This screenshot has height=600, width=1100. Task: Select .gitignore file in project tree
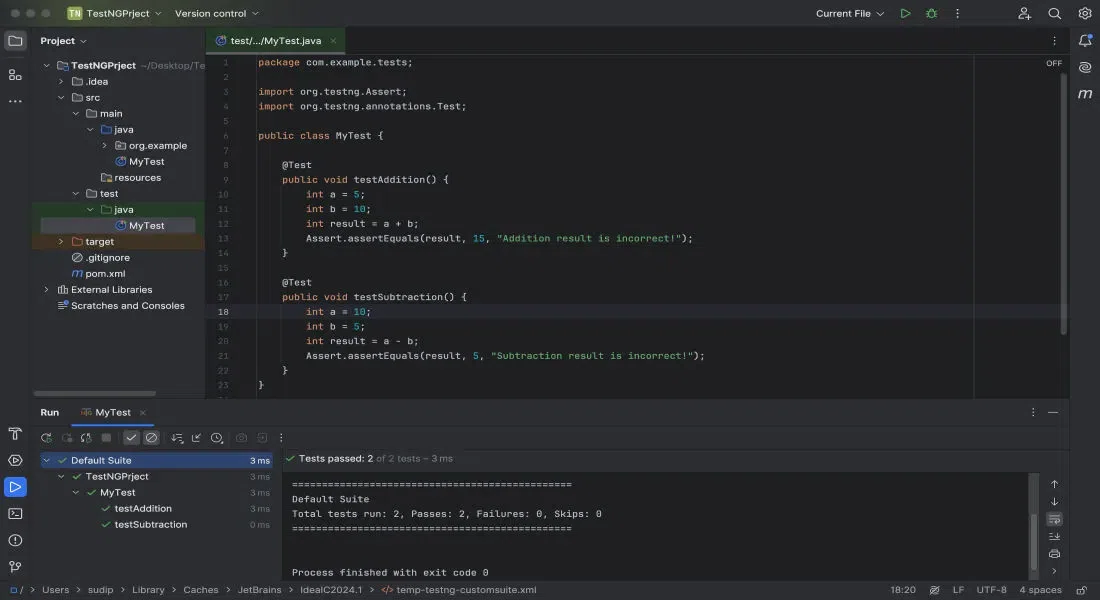108,258
